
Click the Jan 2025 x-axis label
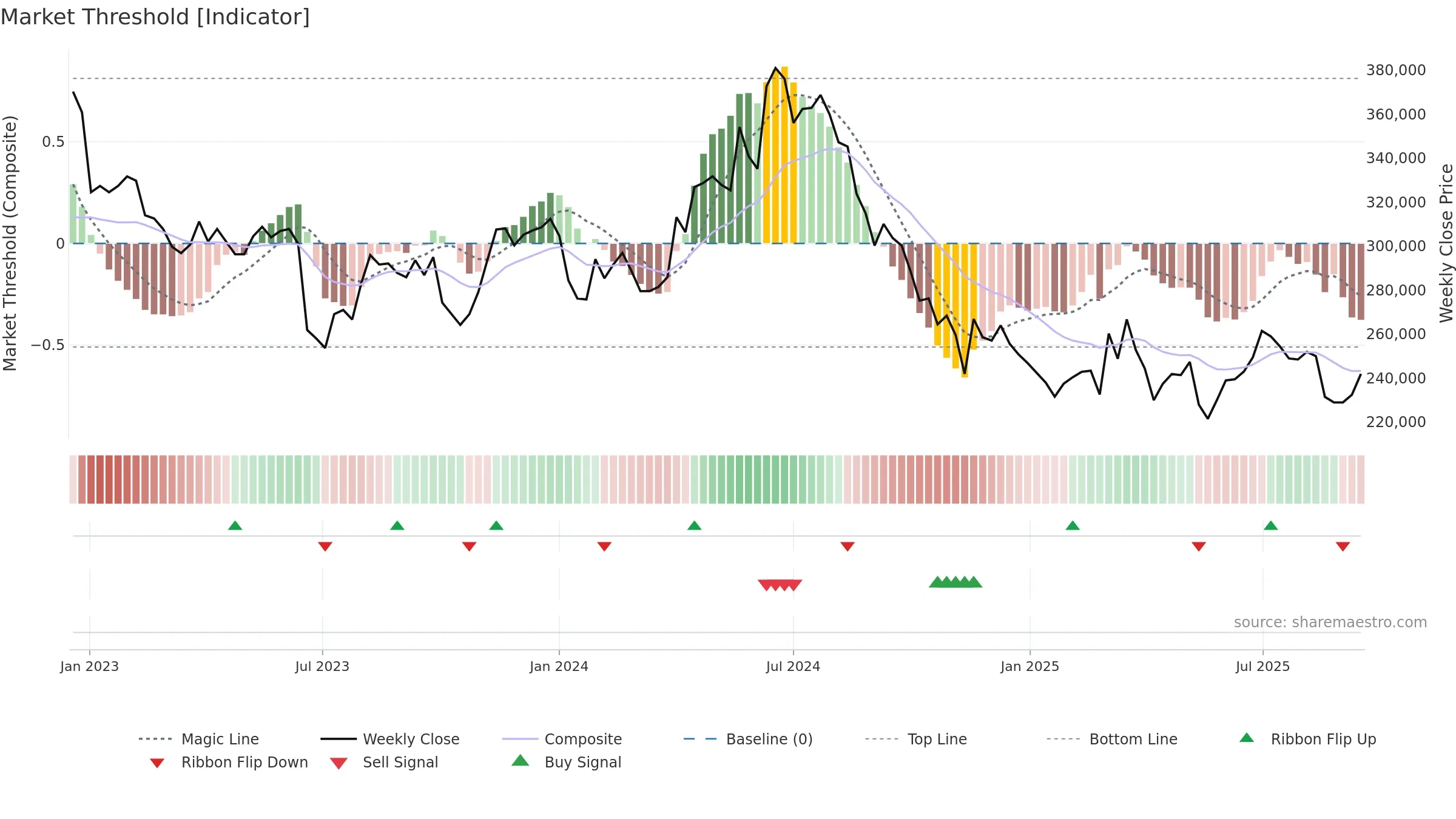pyautogui.click(x=1030, y=666)
